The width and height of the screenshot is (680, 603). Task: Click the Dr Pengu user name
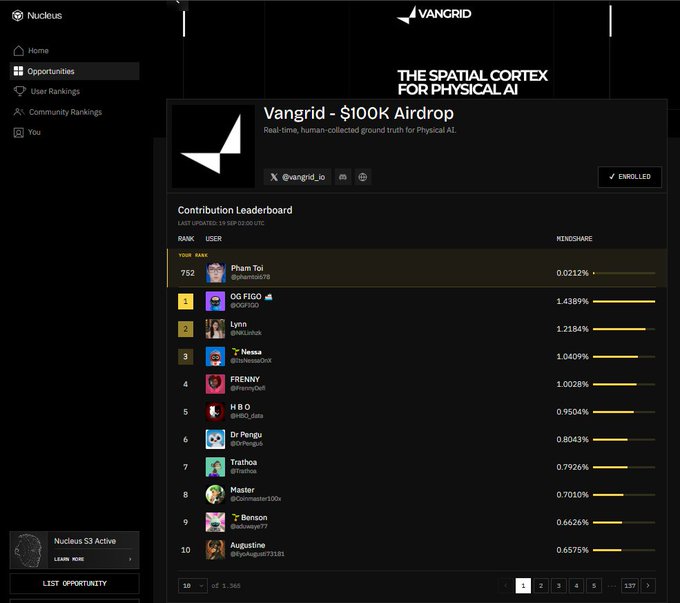(246, 435)
